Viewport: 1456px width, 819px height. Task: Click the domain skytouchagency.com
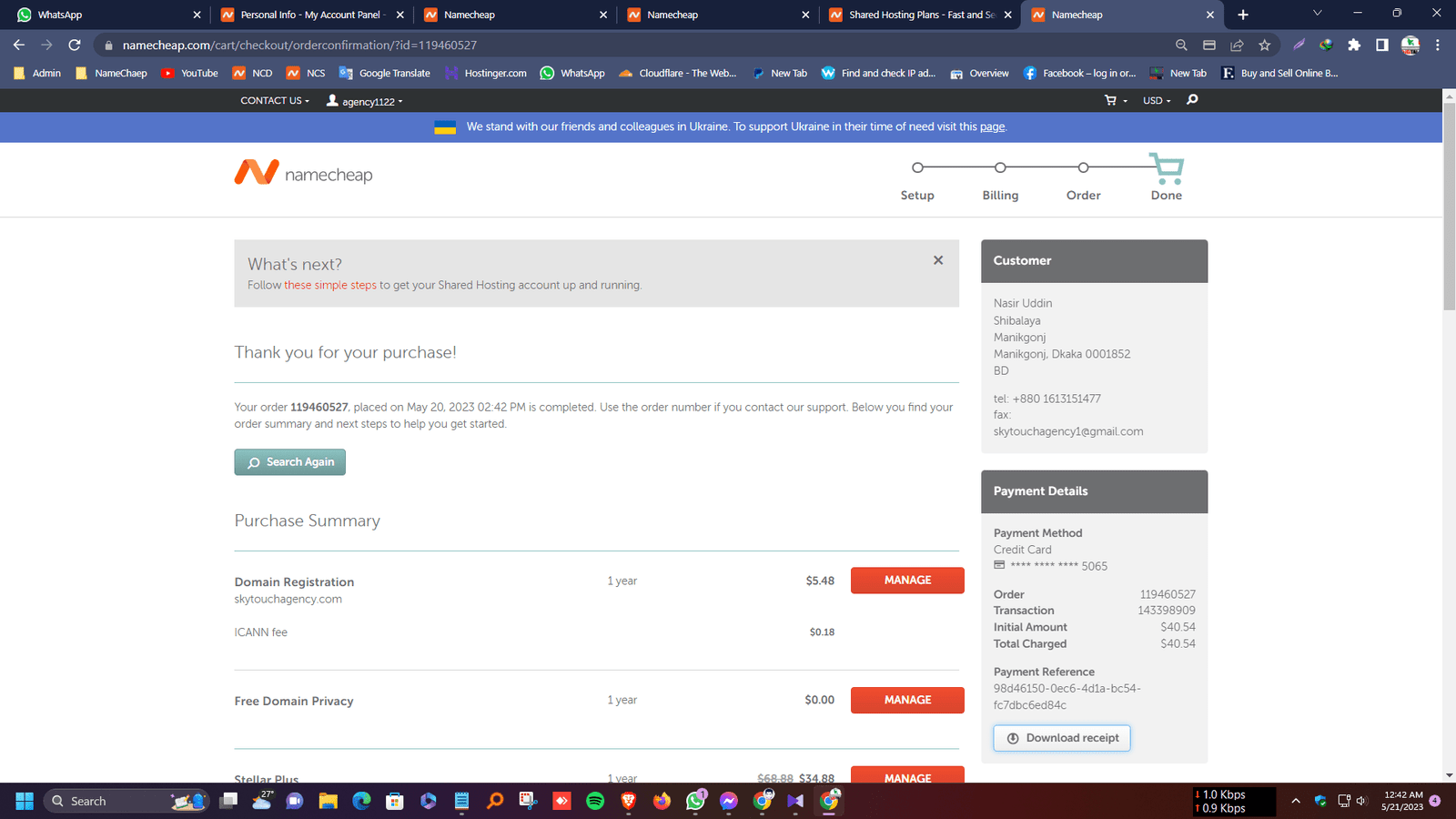tap(288, 599)
